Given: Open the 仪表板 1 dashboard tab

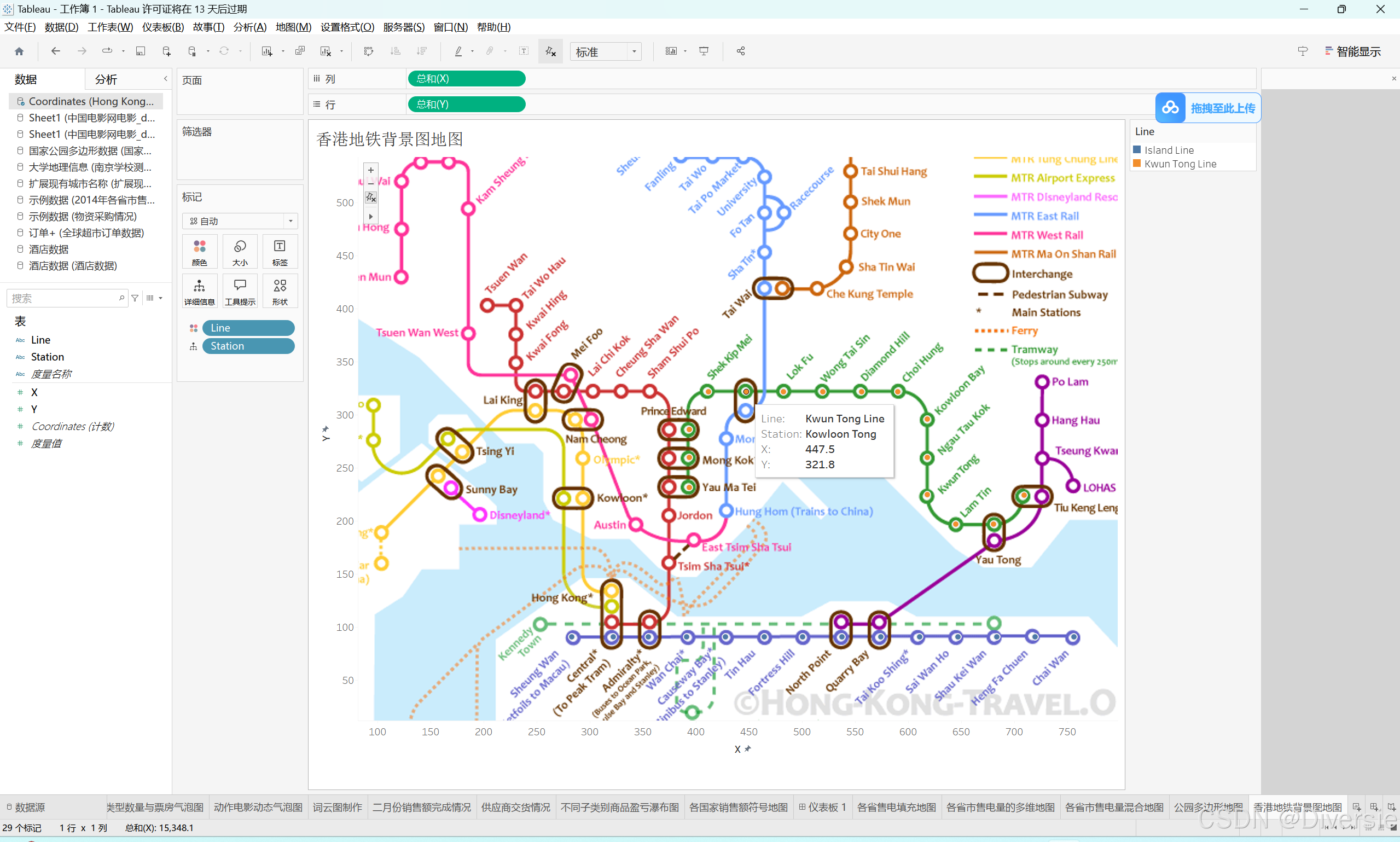Looking at the screenshot, I should (x=822, y=807).
